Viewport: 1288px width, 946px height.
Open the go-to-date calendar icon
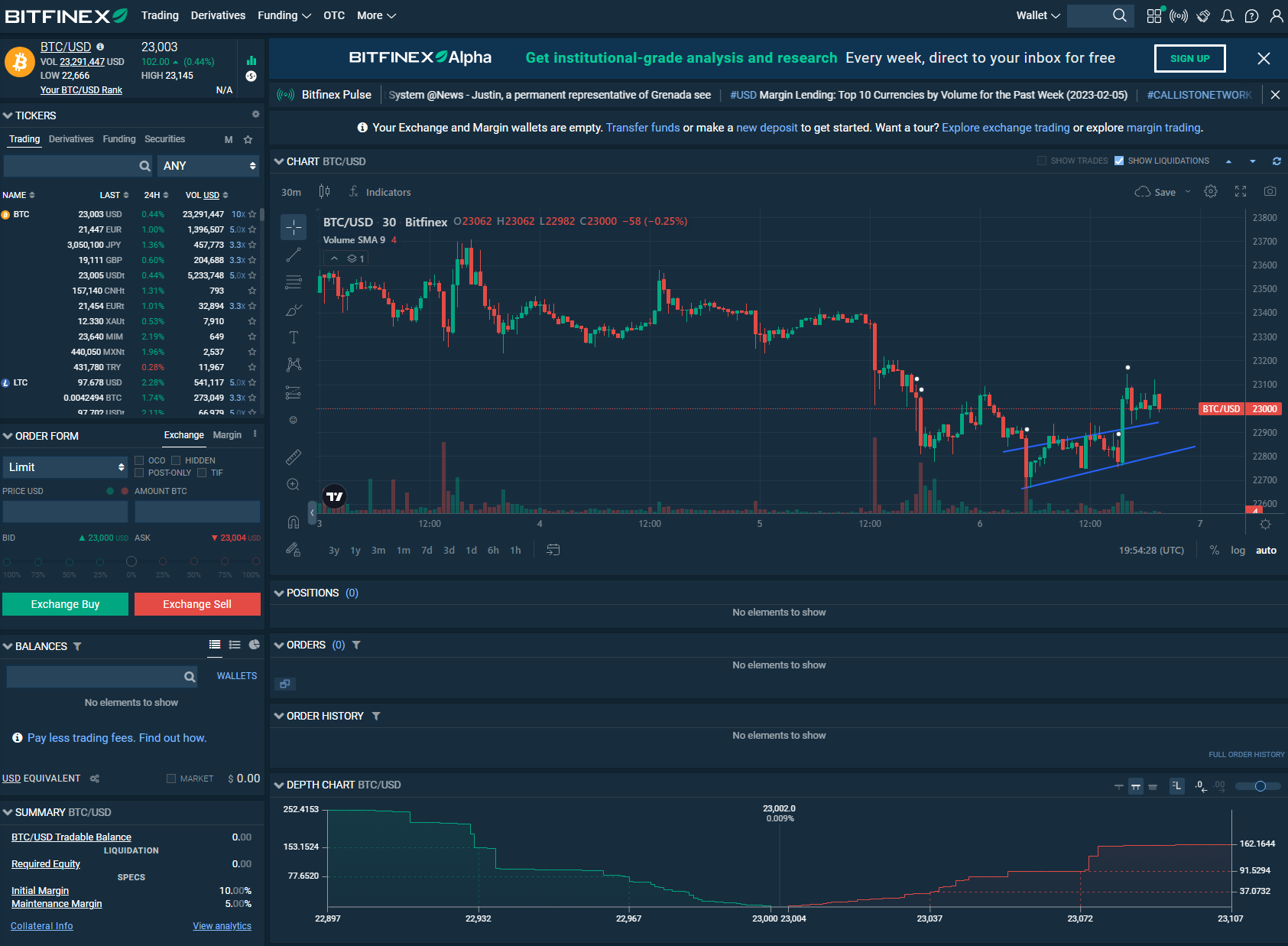(553, 550)
